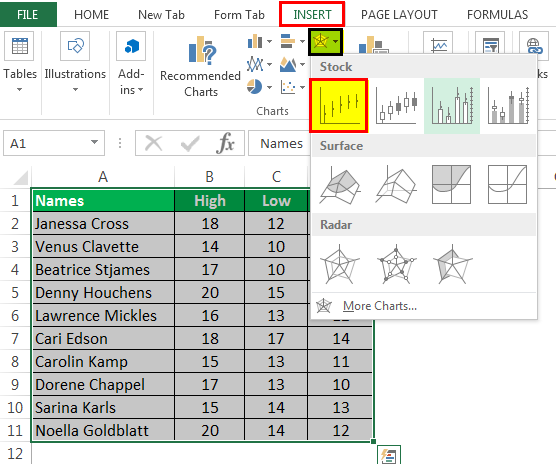Image resolution: width=556 pixels, height=464 pixels.
Task: Choose the Contour surface chart
Action: [451, 184]
